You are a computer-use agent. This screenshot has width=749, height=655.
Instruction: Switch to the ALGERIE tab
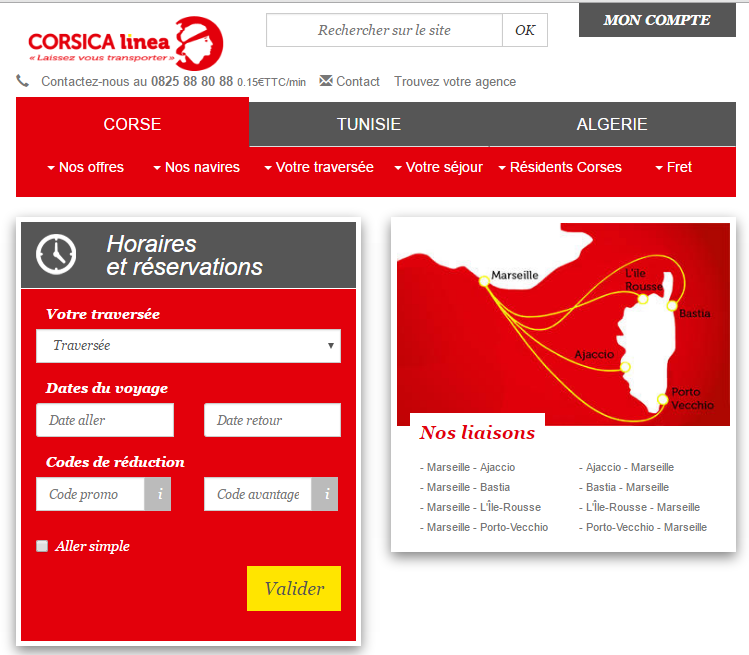click(x=612, y=124)
